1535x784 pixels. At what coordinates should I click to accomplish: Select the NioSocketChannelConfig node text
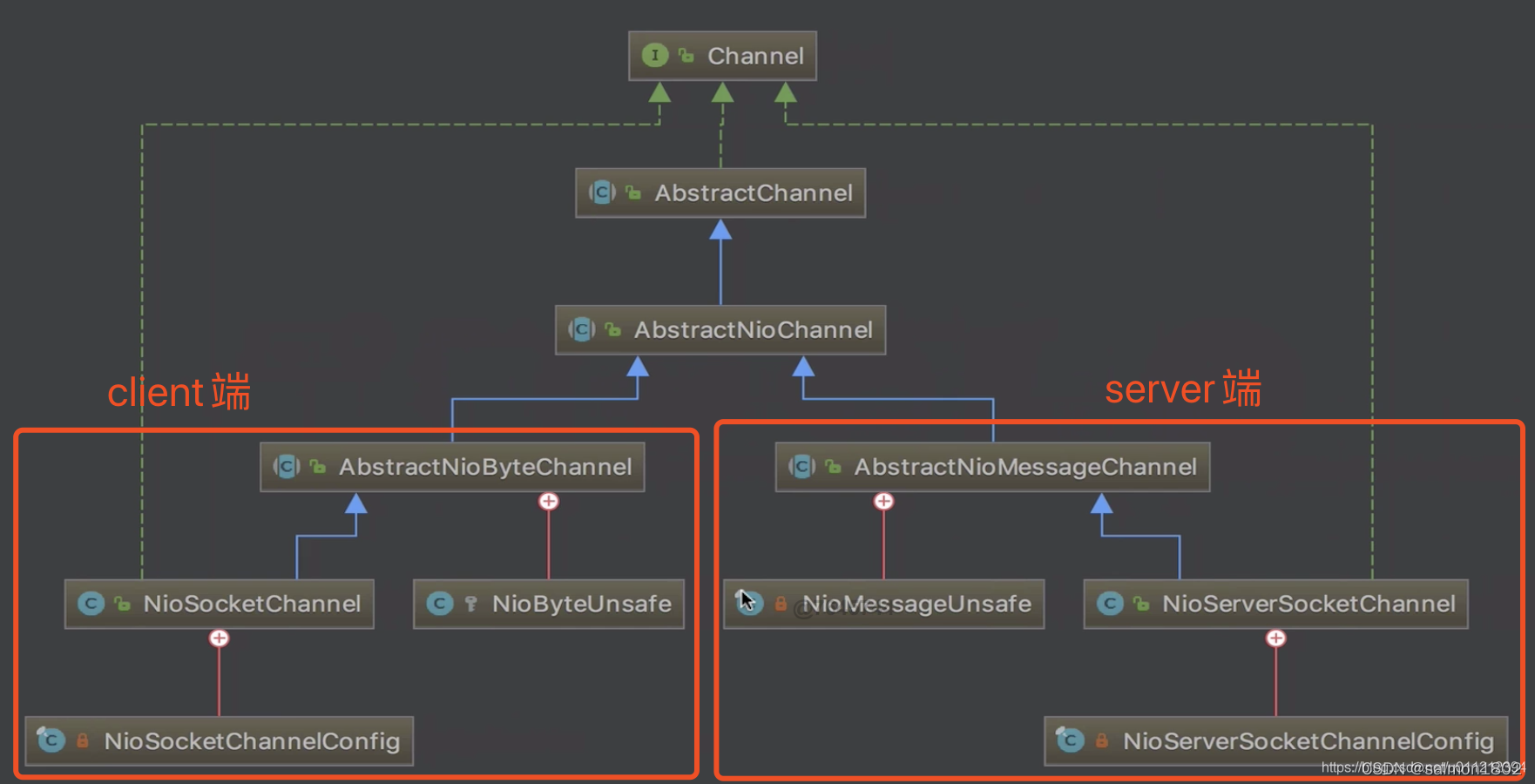pos(252,741)
